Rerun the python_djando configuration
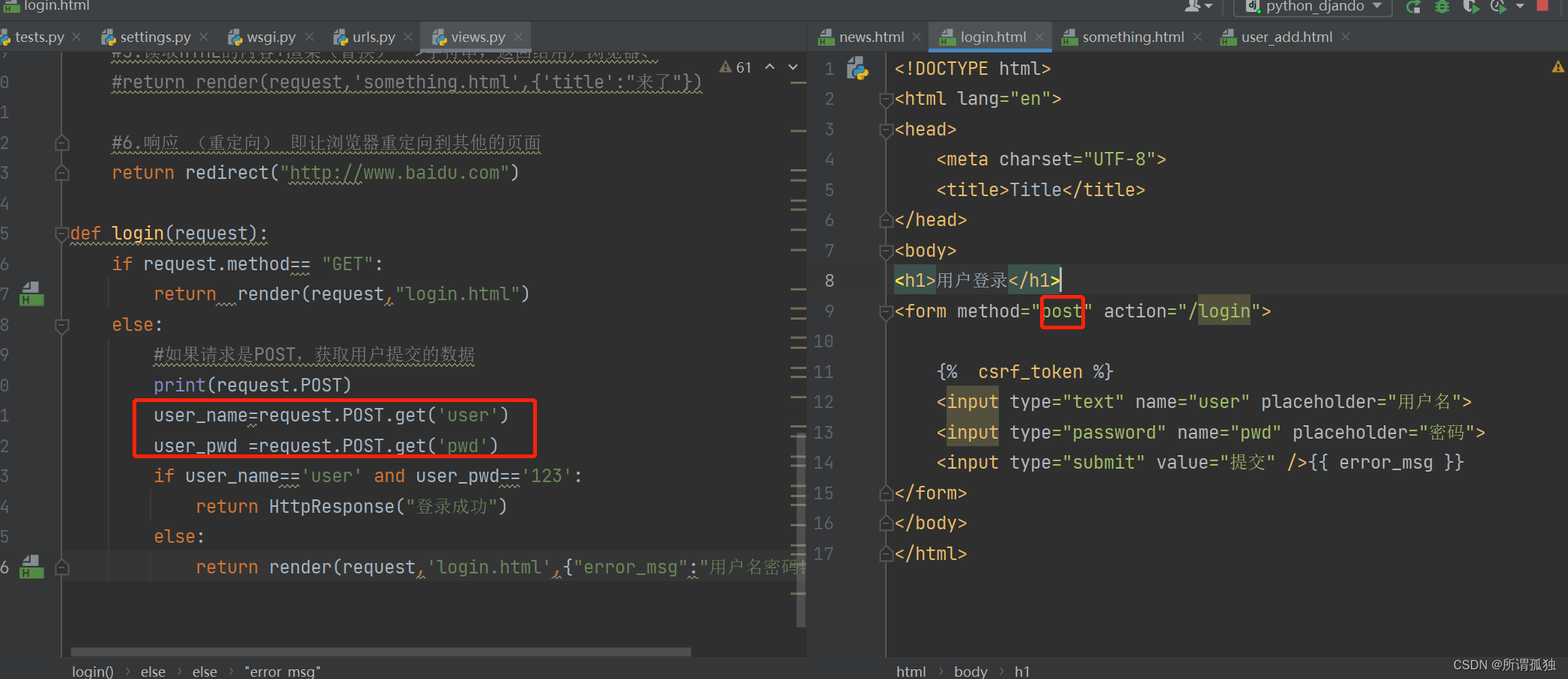The image size is (1568, 679). (x=1413, y=7)
